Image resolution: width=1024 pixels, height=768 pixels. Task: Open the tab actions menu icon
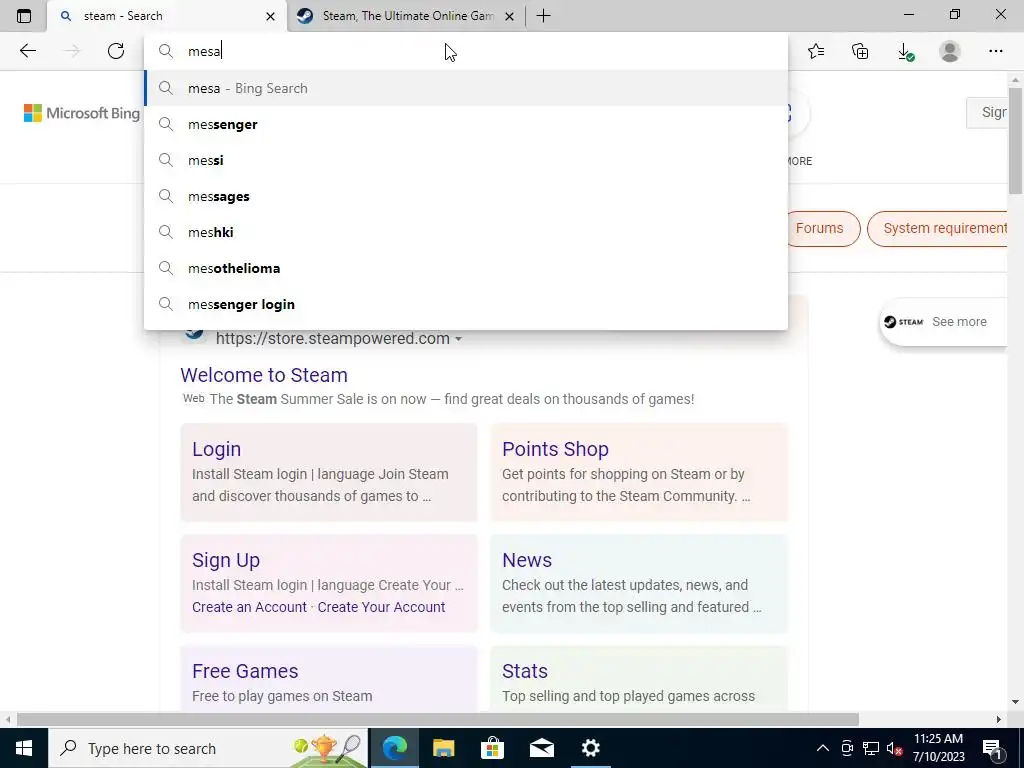tap(24, 16)
